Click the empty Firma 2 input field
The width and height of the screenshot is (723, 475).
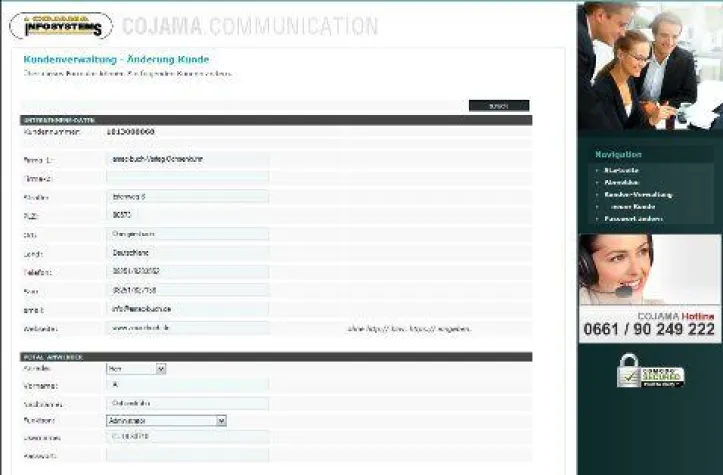click(188, 178)
